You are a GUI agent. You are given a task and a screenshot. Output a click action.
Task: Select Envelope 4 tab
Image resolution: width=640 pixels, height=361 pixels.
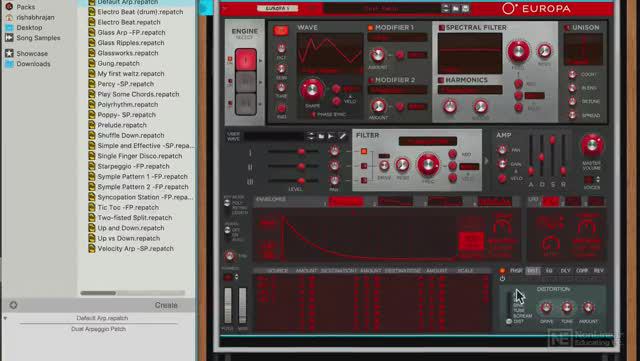[495, 201]
